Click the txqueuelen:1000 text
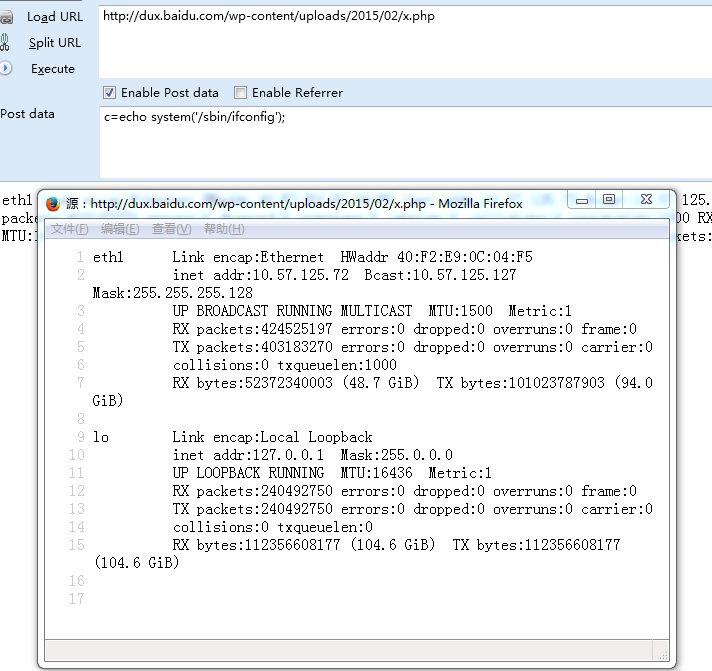This screenshot has width=712, height=671. coord(337,365)
